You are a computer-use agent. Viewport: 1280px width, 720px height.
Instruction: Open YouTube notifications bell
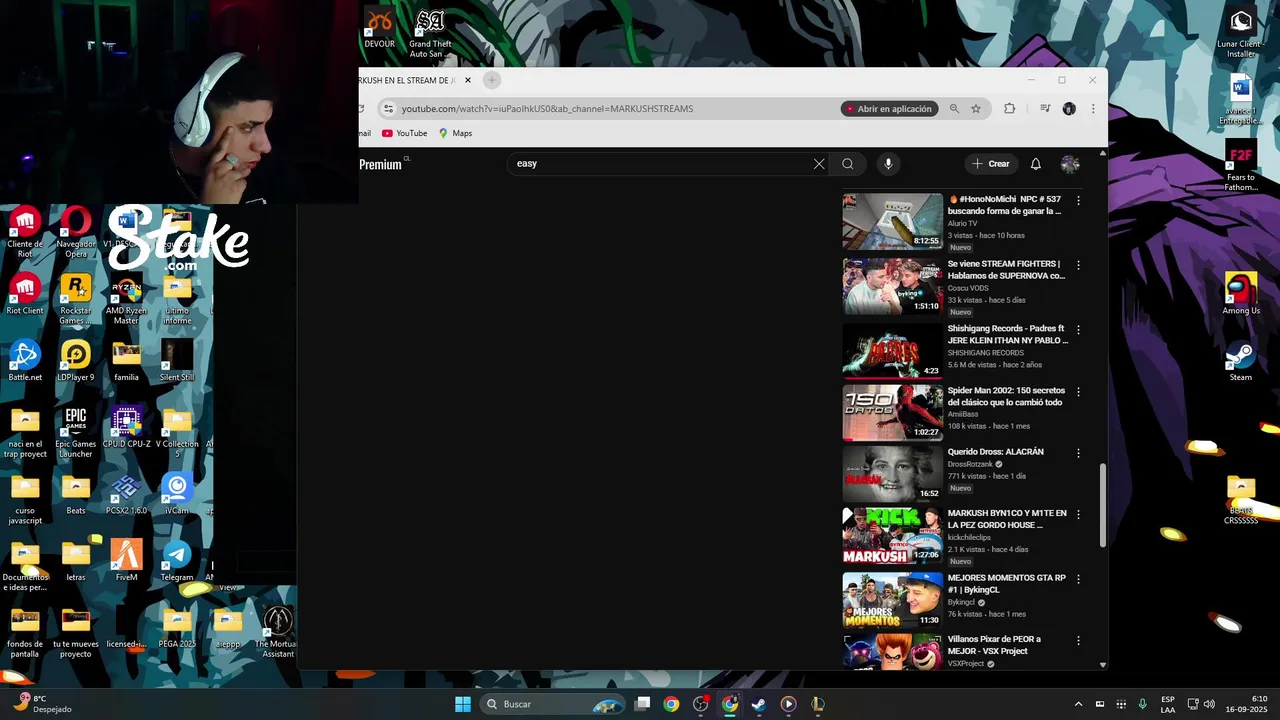point(1036,164)
